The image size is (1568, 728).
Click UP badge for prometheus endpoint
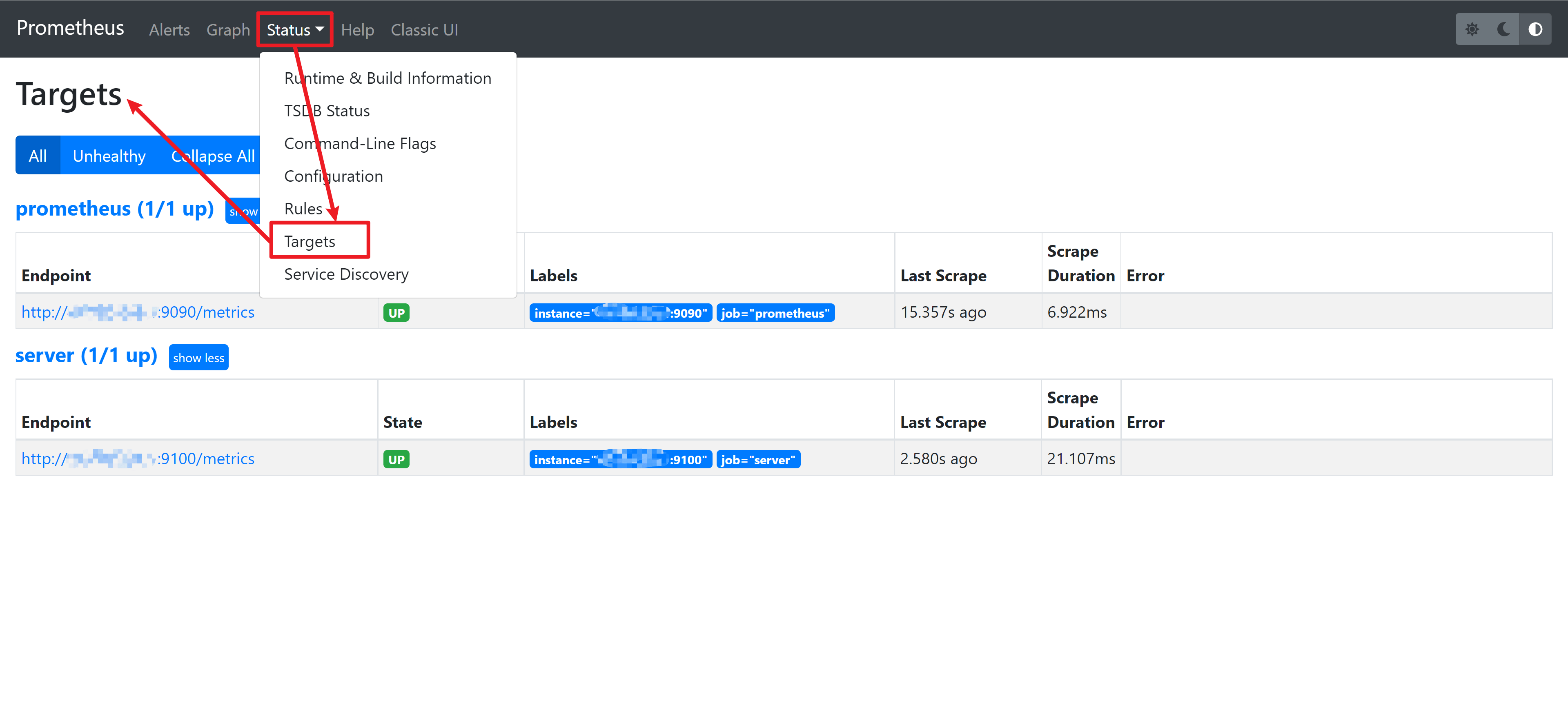(x=396, y=313)
